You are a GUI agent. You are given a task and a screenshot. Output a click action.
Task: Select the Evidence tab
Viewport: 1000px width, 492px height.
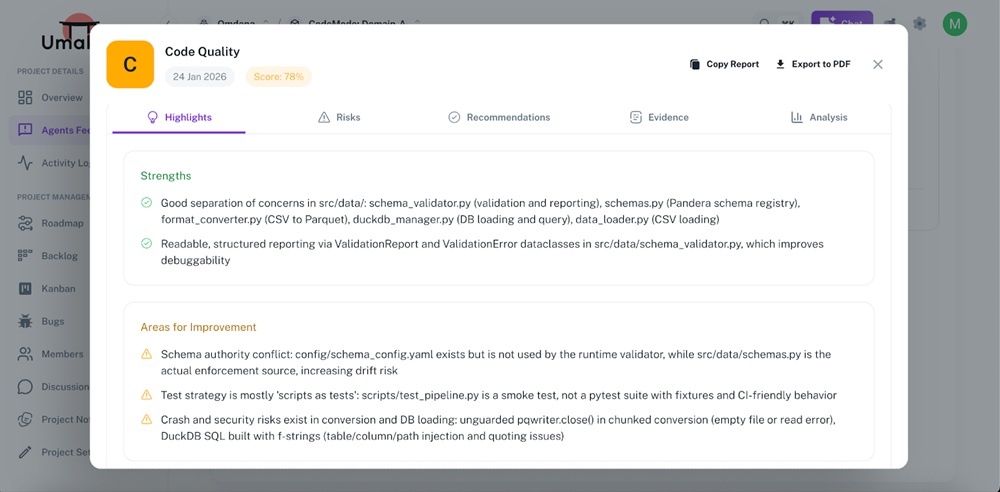click(659, 117)
